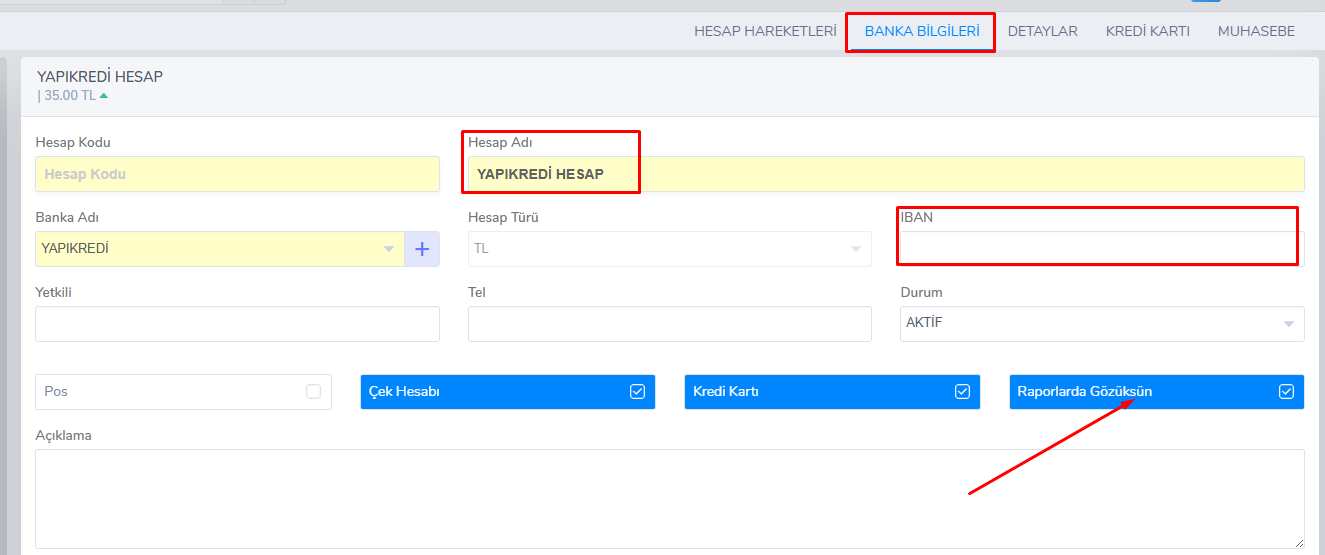Disable Raporlarda Gözüksün checkbox
1325x555 pixels.
coord(1287,391)
